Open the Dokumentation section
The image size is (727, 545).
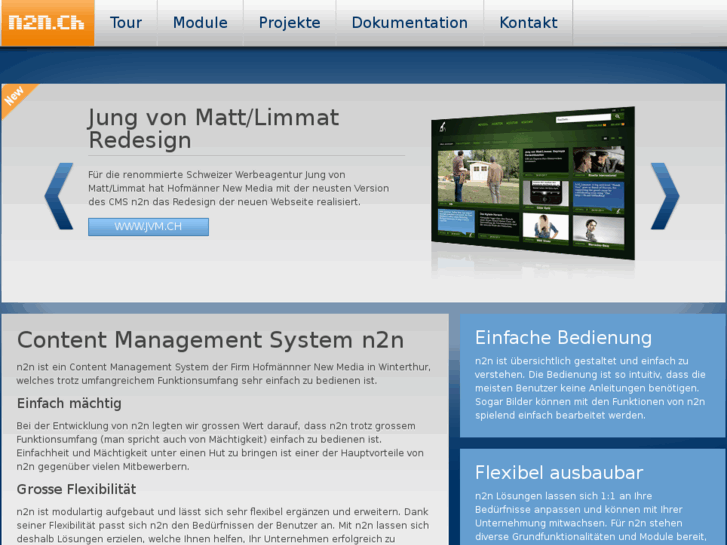pos(409,23)
